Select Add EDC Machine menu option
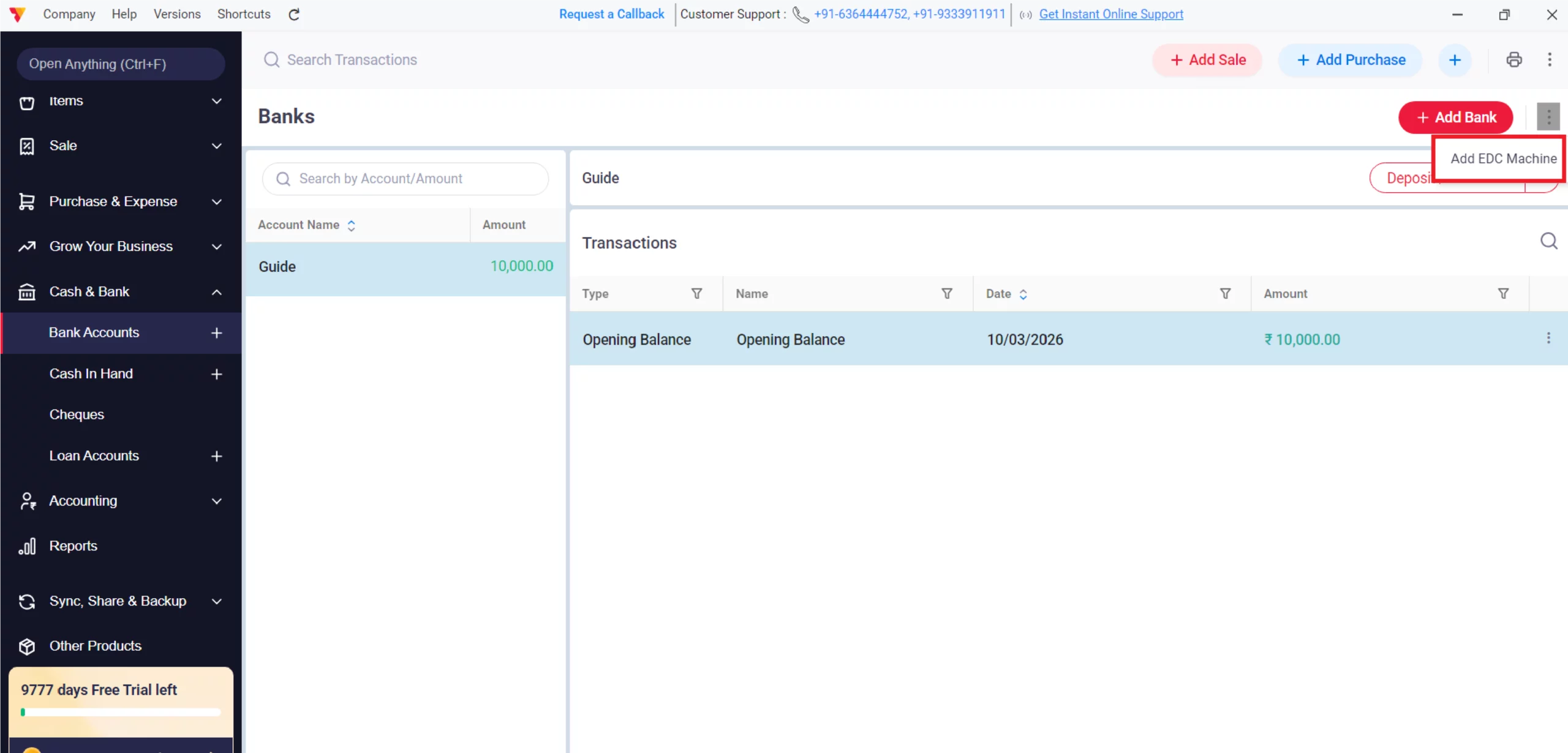Screen dimensions: 1568x753 click(1503, 159)
